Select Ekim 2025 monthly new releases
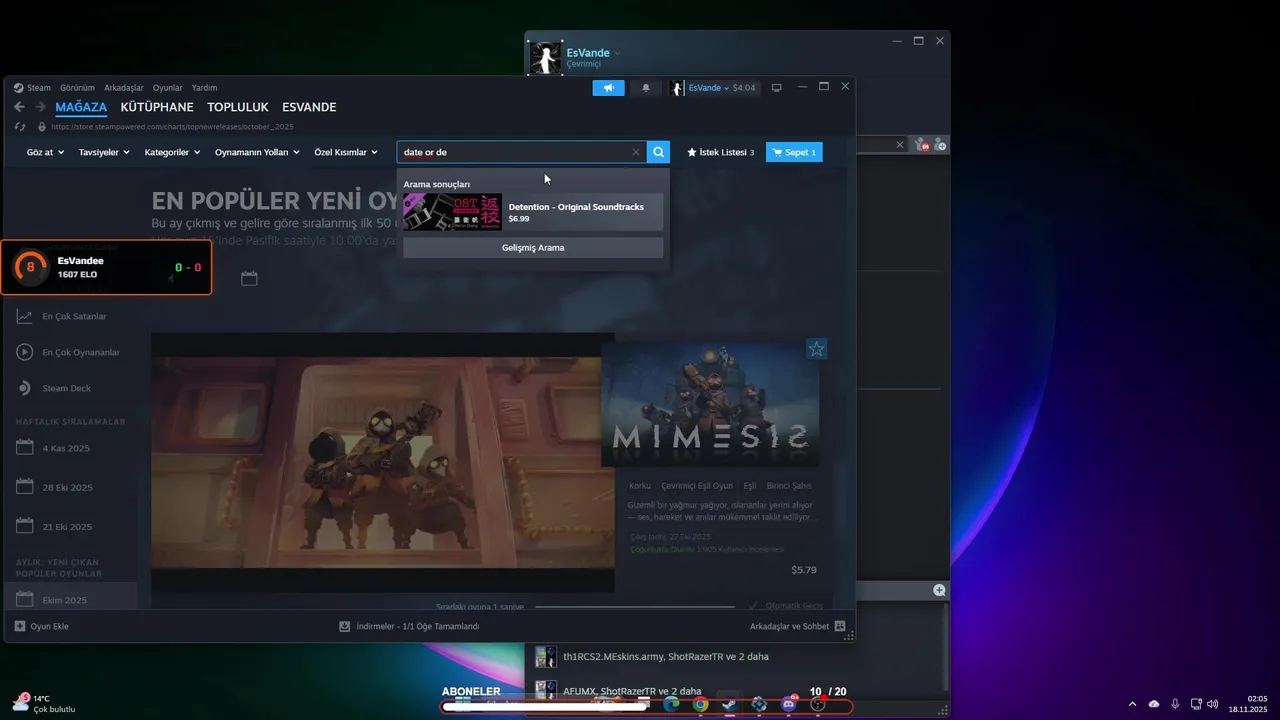The width and height of the screenshot is (1280, 720). (70, 598)
